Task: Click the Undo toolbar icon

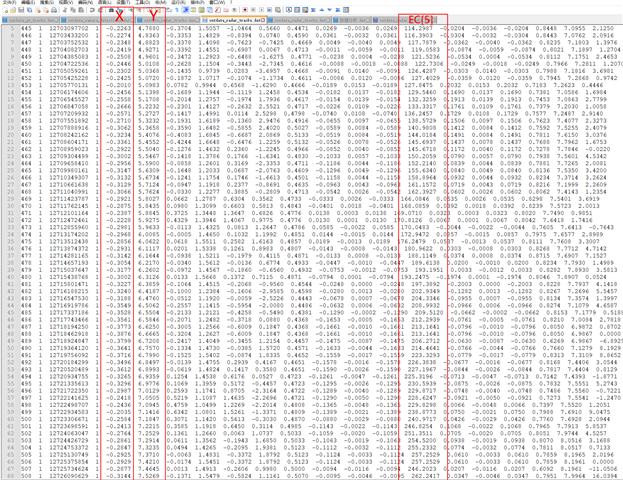Action: (92, 10)
